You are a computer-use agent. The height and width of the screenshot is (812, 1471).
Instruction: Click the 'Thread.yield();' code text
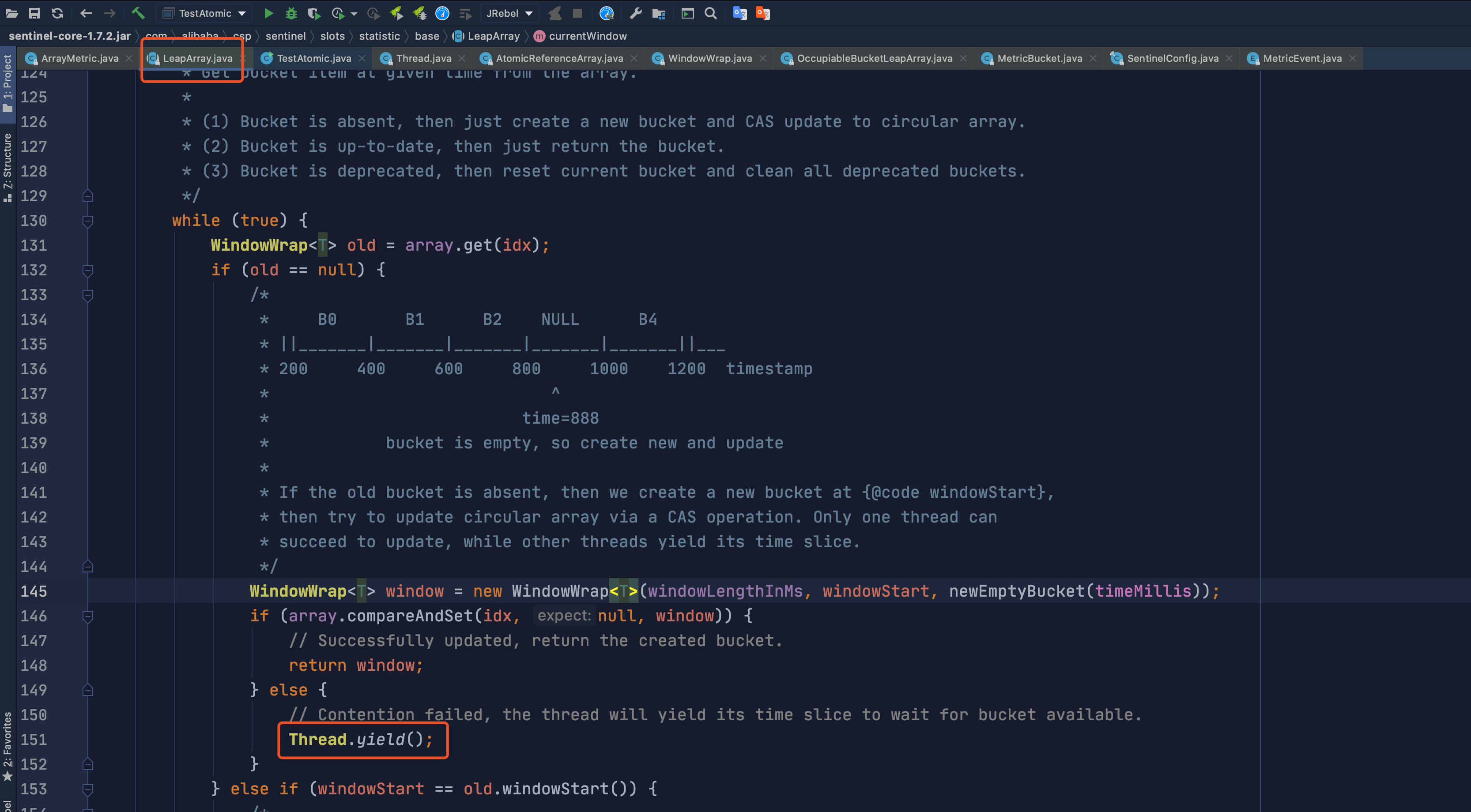(x=361, y=740)
